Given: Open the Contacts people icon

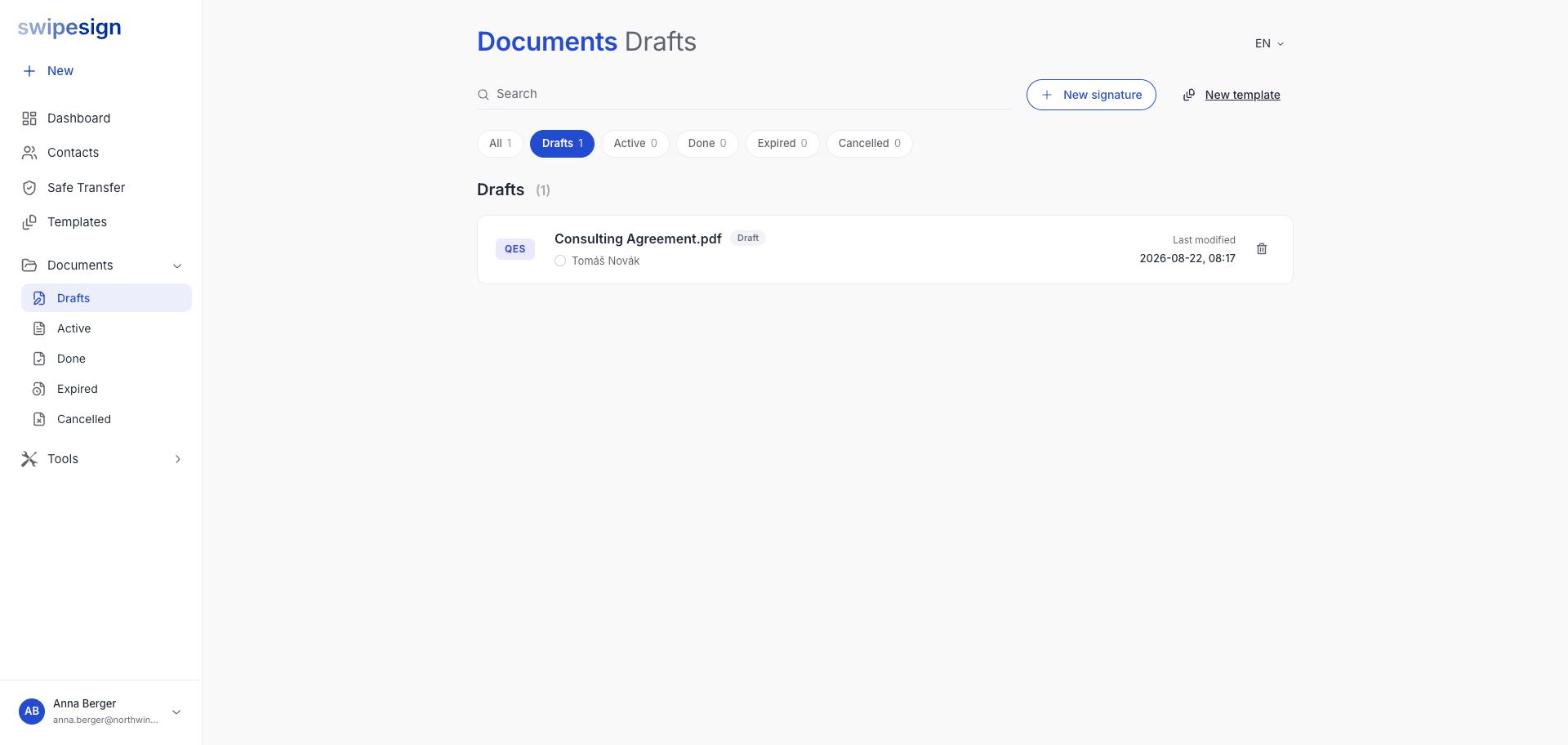Looking at the screenshot, I should tap(29, 153).
